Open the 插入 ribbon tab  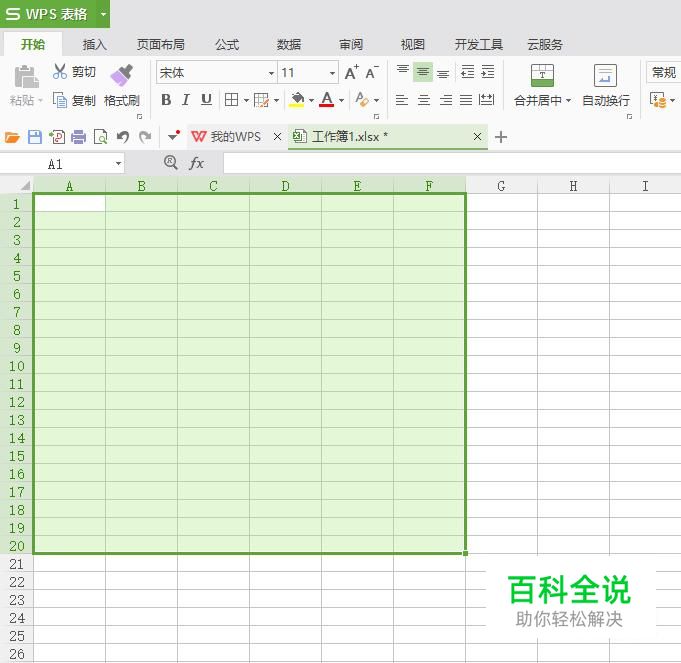[94, 44]
